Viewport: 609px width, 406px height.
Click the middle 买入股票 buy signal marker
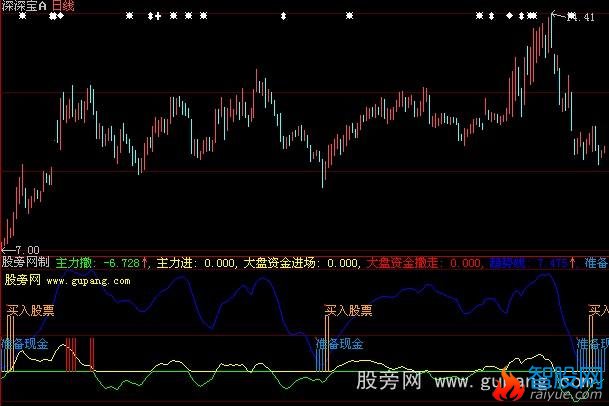point(349,310)
